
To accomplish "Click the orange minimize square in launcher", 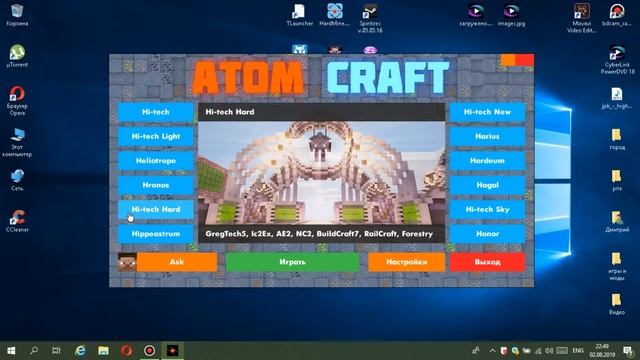I will point(509,60).
